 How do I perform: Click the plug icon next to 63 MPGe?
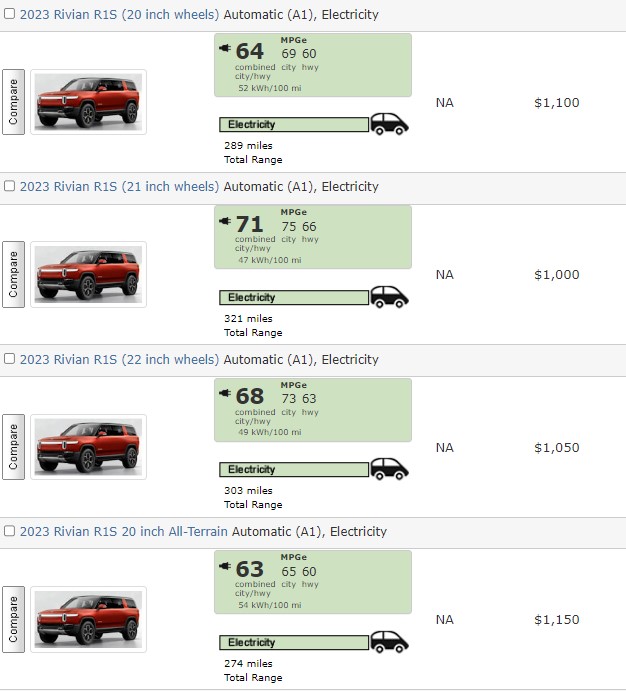click(x=225, y=566)
